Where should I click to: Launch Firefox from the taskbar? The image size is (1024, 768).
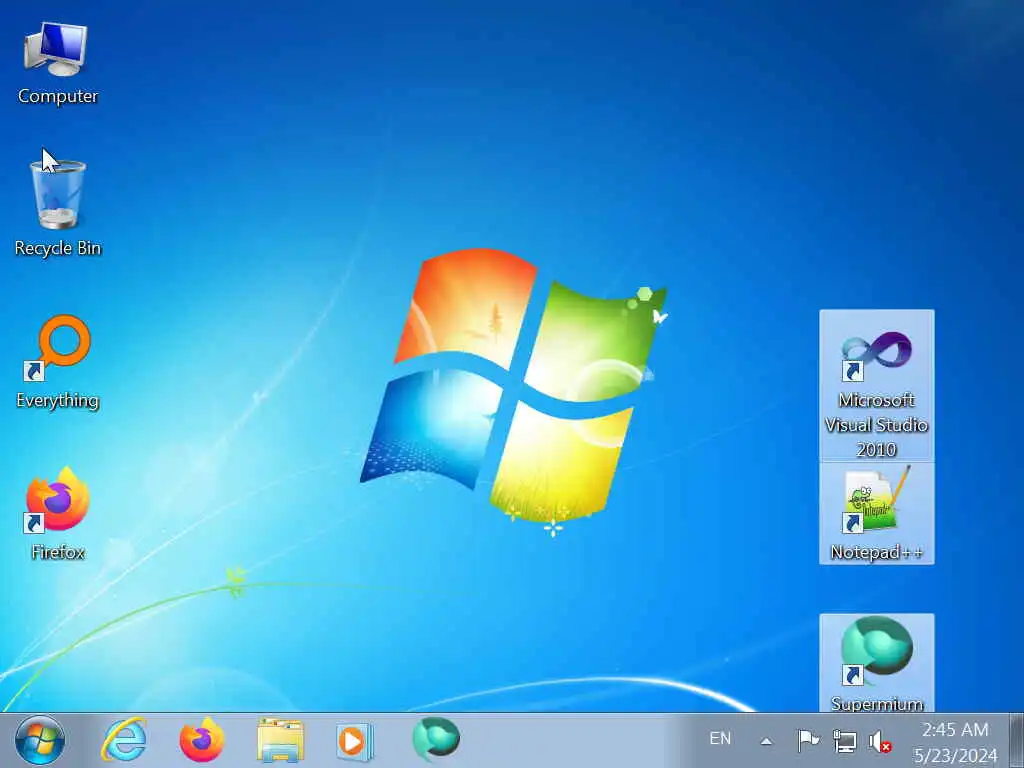pyautogui.click(x=202, y=741)
